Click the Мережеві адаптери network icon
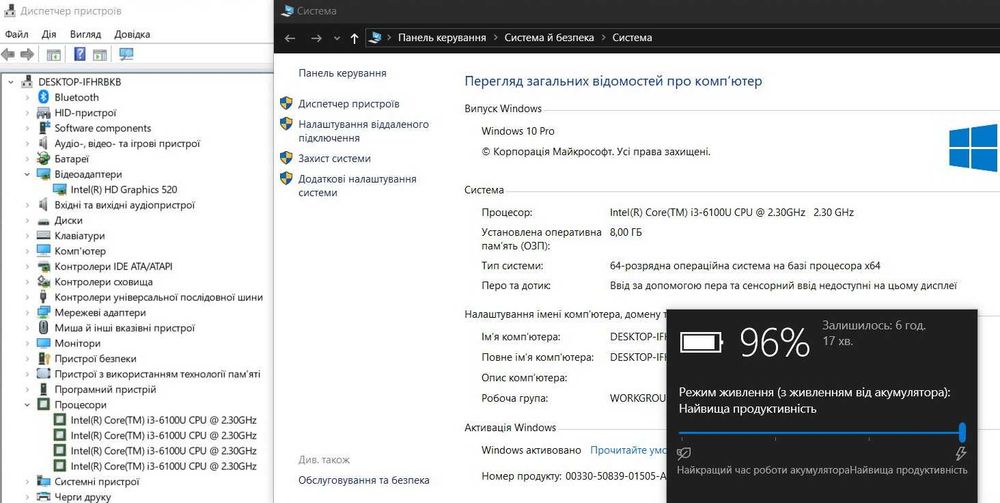 [x=43, y=312]
